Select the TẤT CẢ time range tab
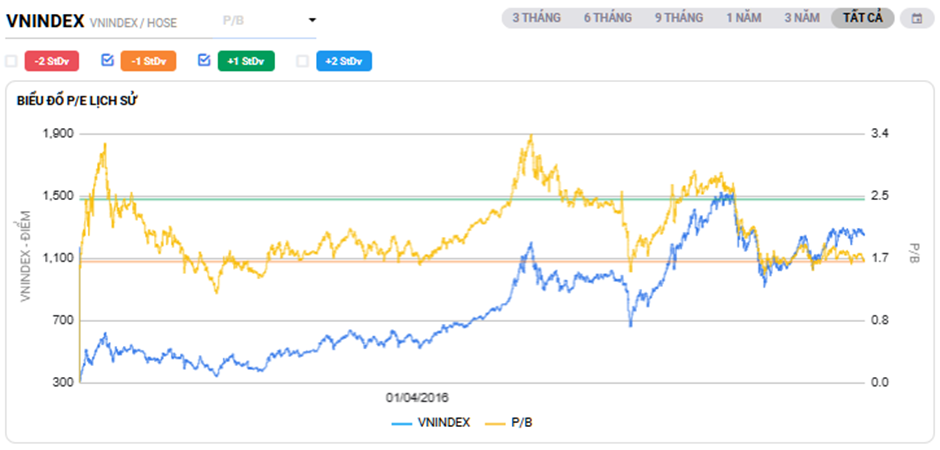The image size is (940, 450). 863,18
